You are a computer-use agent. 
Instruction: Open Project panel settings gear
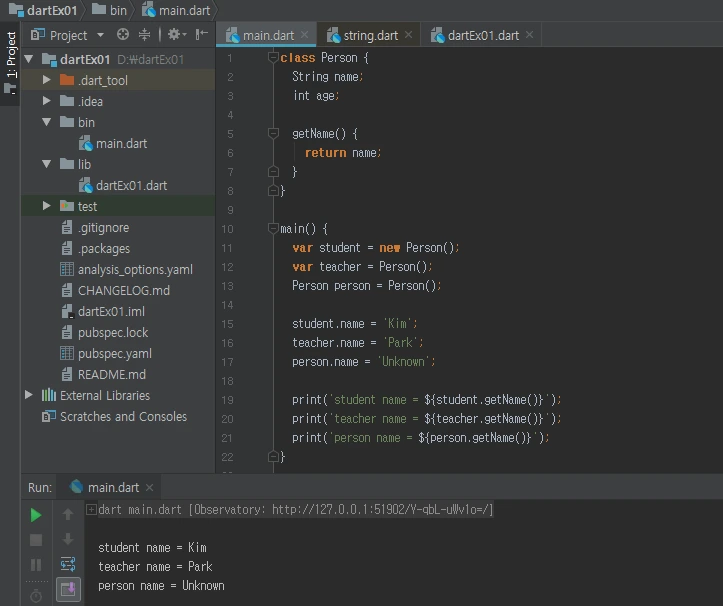point(174,35)
